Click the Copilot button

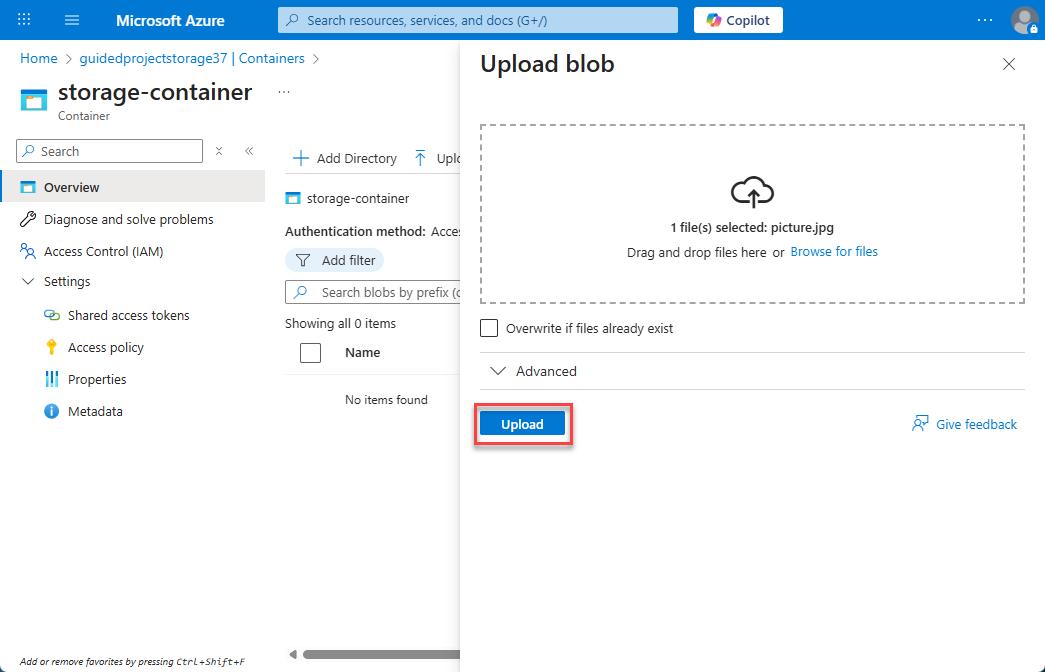point(738,20)
